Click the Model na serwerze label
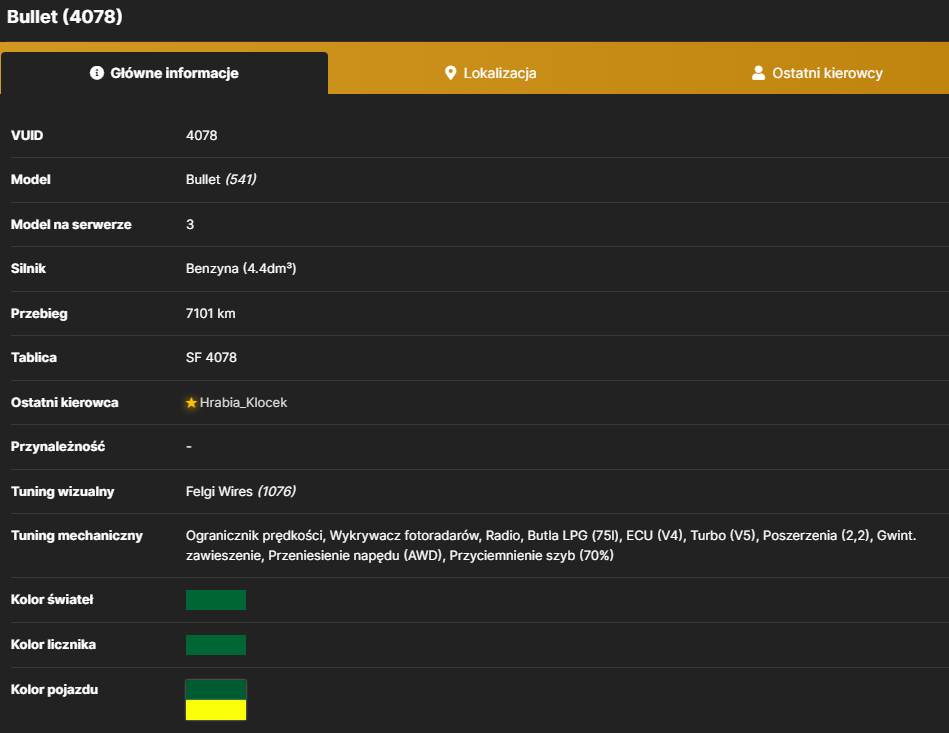 pos(71,225)
